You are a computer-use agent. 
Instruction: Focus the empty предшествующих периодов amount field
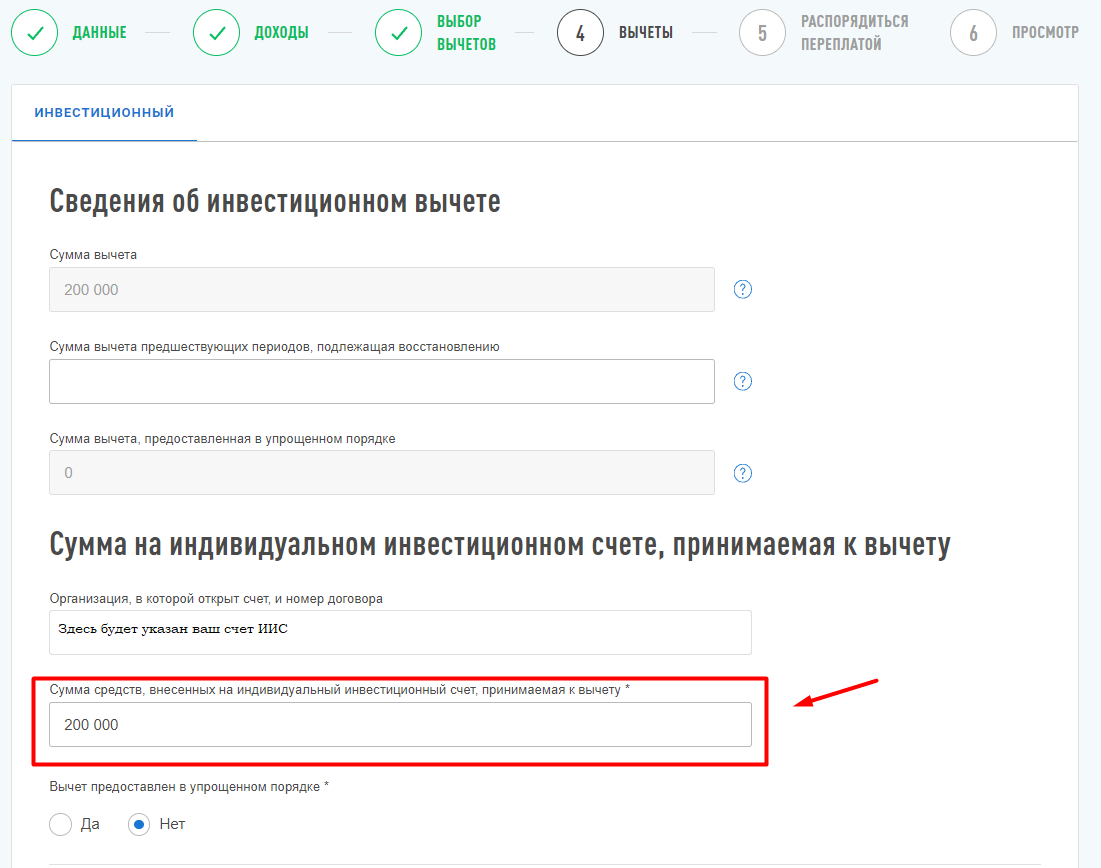382,381
